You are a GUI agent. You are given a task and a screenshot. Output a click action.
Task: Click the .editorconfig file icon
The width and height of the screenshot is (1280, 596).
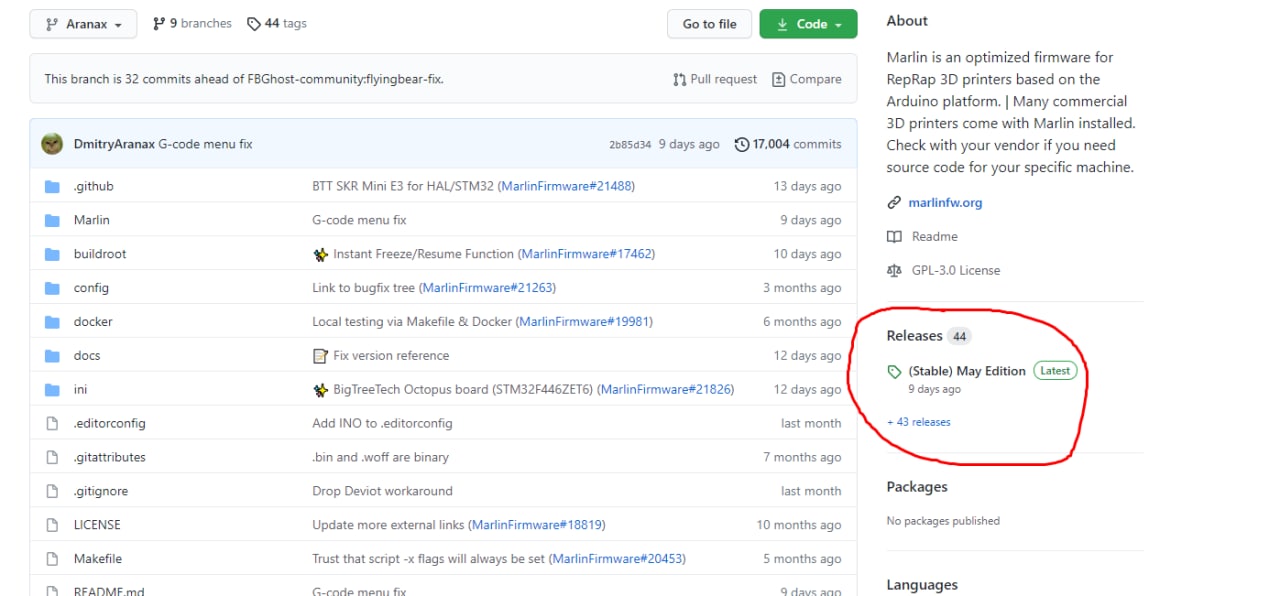click(x=53, y=423)
